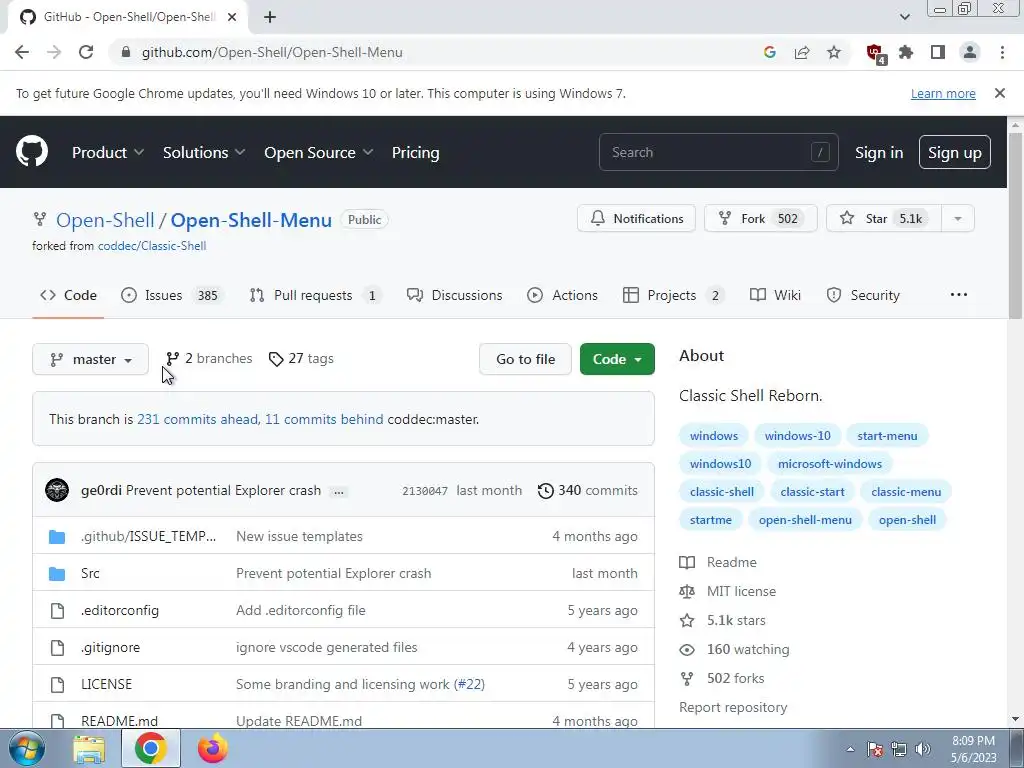Click ge0rdi's avatar image
1024x768 pixels.
(57, 490)
